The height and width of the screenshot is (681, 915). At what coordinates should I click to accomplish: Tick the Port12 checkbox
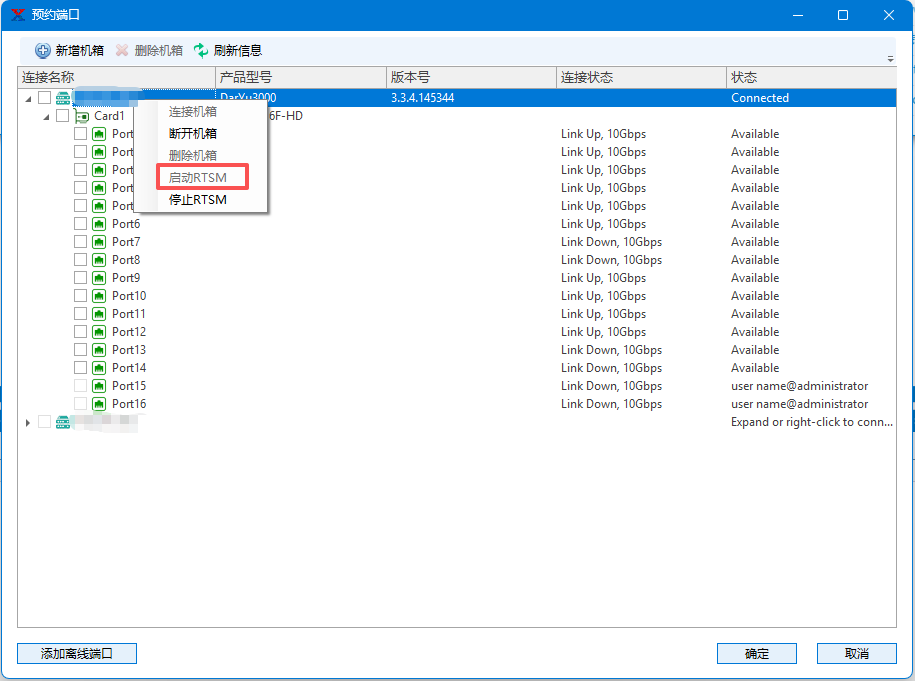click(x=81, y=332)
